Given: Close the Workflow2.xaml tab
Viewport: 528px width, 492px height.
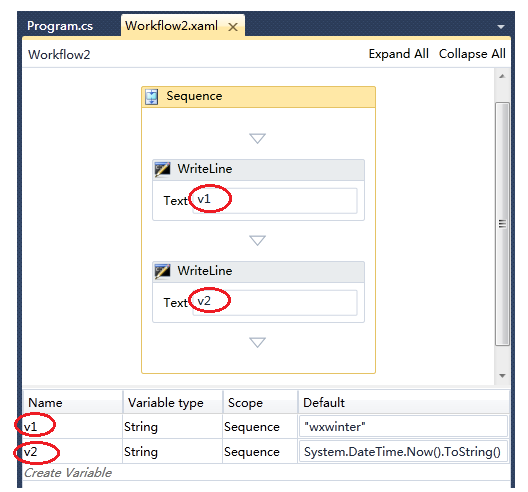Looking at the screenshot, I should 233,27.
